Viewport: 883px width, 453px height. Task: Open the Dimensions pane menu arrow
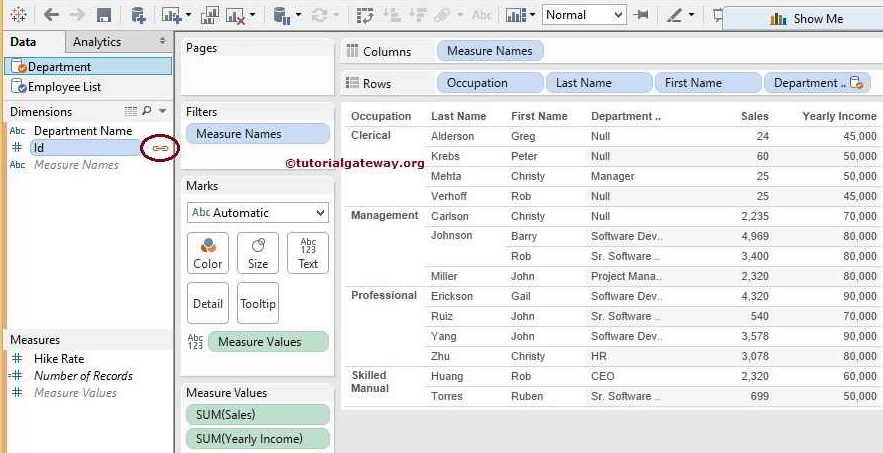pyautogui.click(x=163, y=111)
